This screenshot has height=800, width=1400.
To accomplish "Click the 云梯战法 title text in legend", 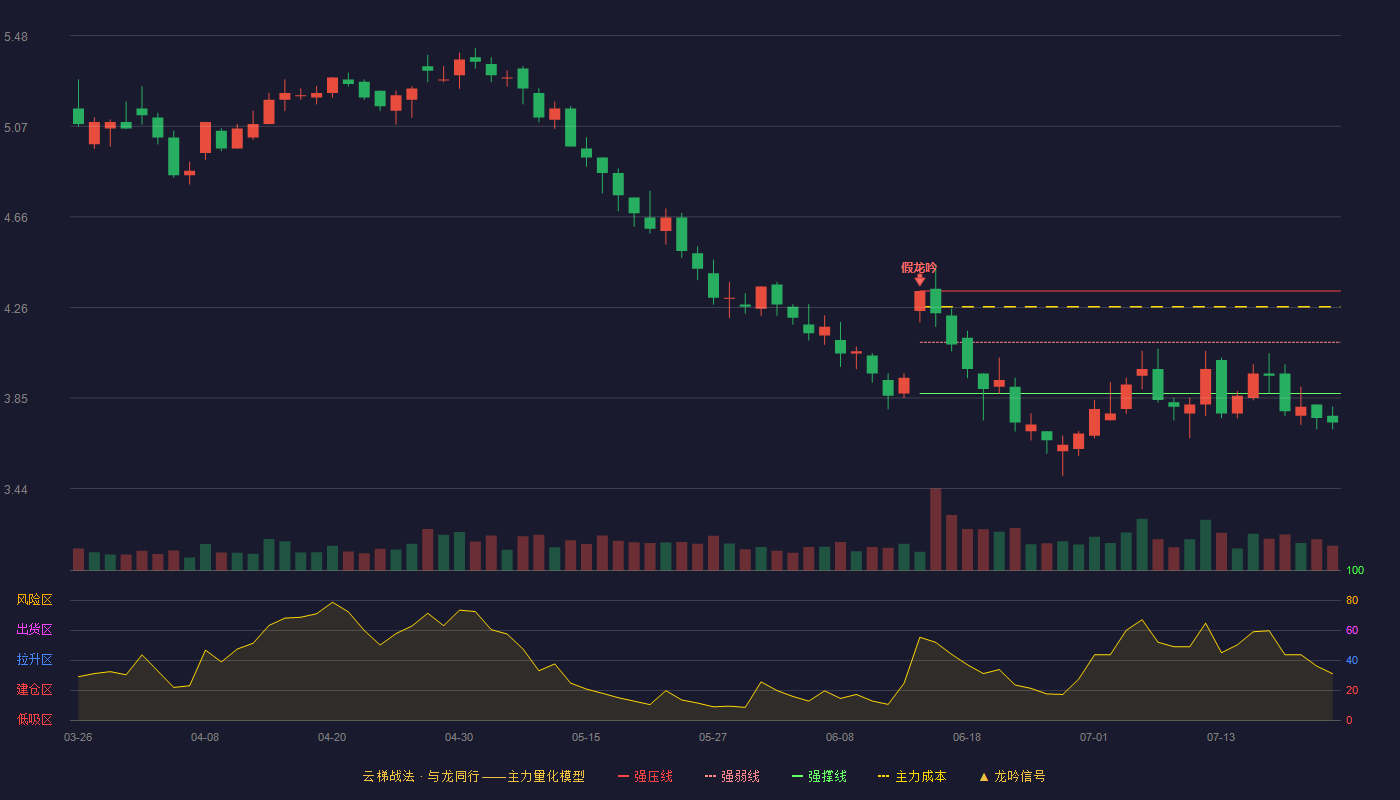I will 388,776.
